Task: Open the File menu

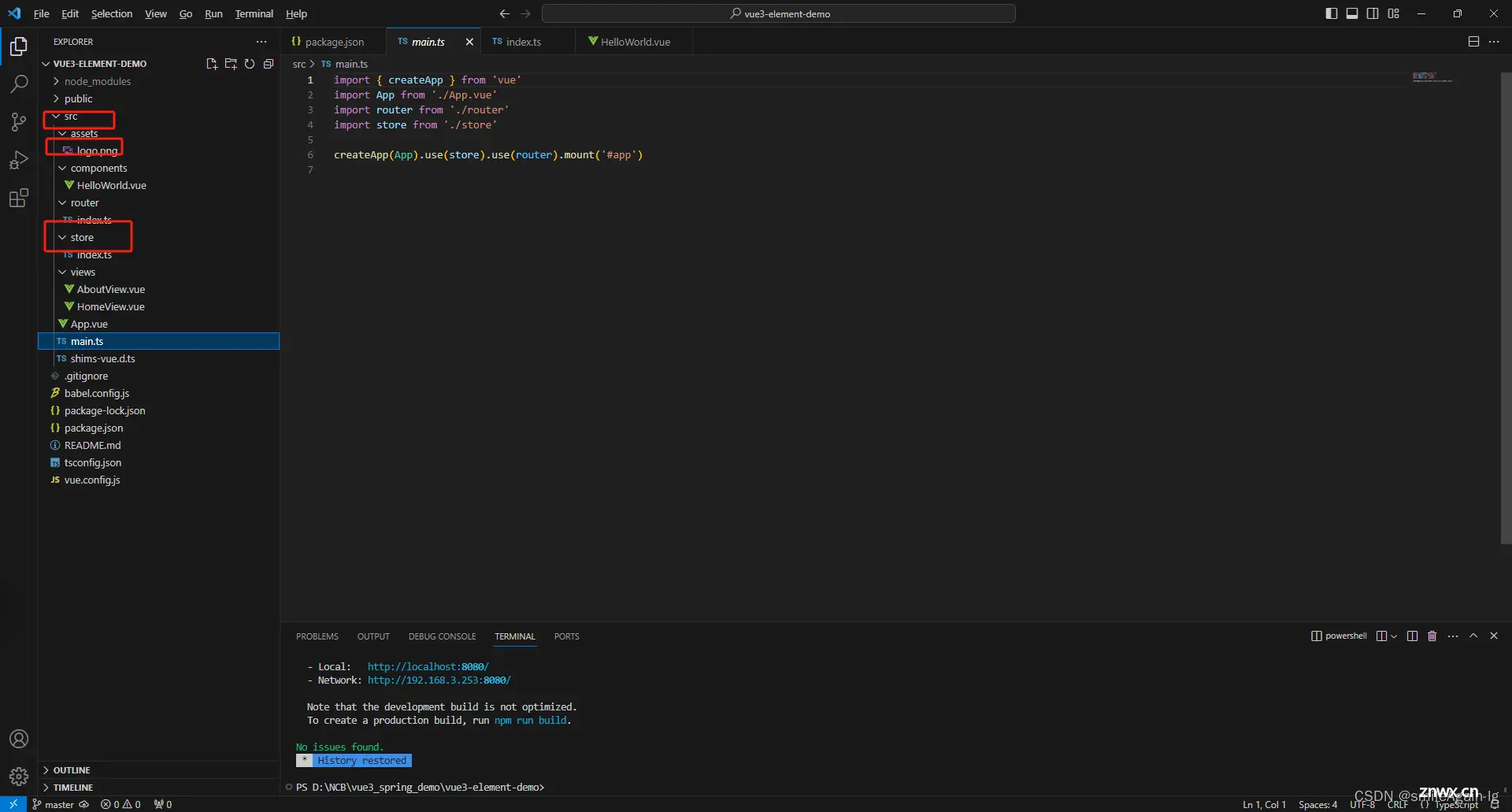Action: pyautogui.click(x=41, y=13)
